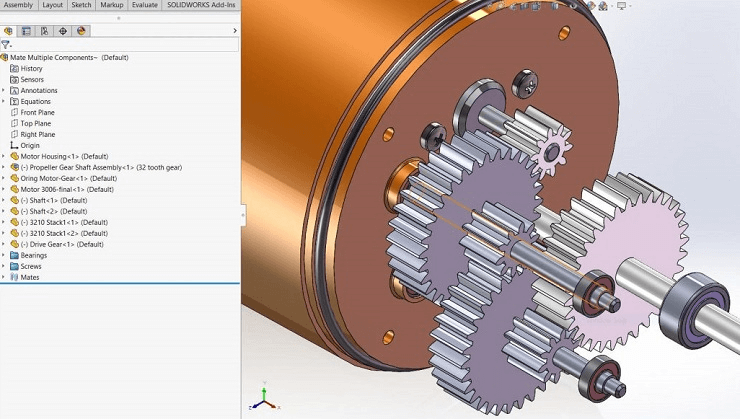740x419 pixels.
Task: Click the Apply Scene icon
Action: click(603, 6)
